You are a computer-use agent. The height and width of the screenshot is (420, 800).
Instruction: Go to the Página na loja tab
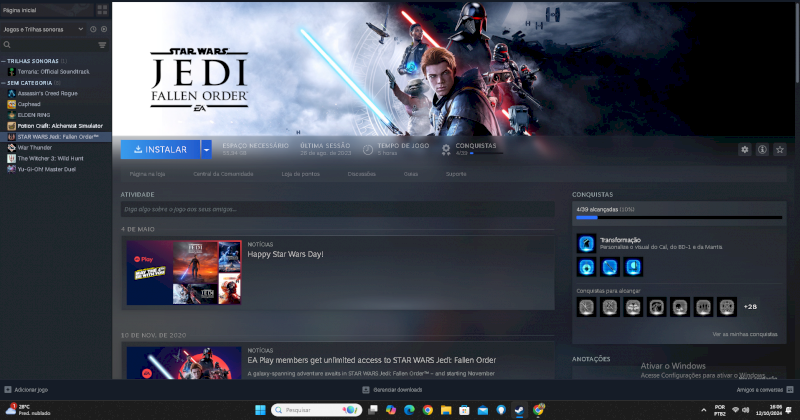tap(147, 174)
